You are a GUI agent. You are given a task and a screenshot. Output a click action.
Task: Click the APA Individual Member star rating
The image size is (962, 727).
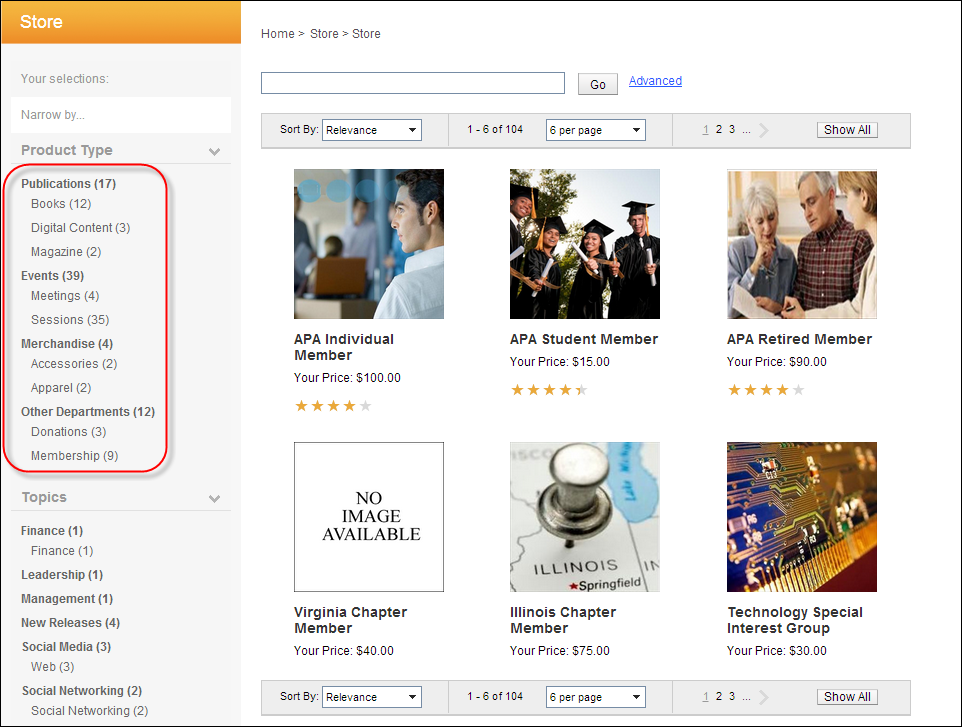click(x=333, y=406)
